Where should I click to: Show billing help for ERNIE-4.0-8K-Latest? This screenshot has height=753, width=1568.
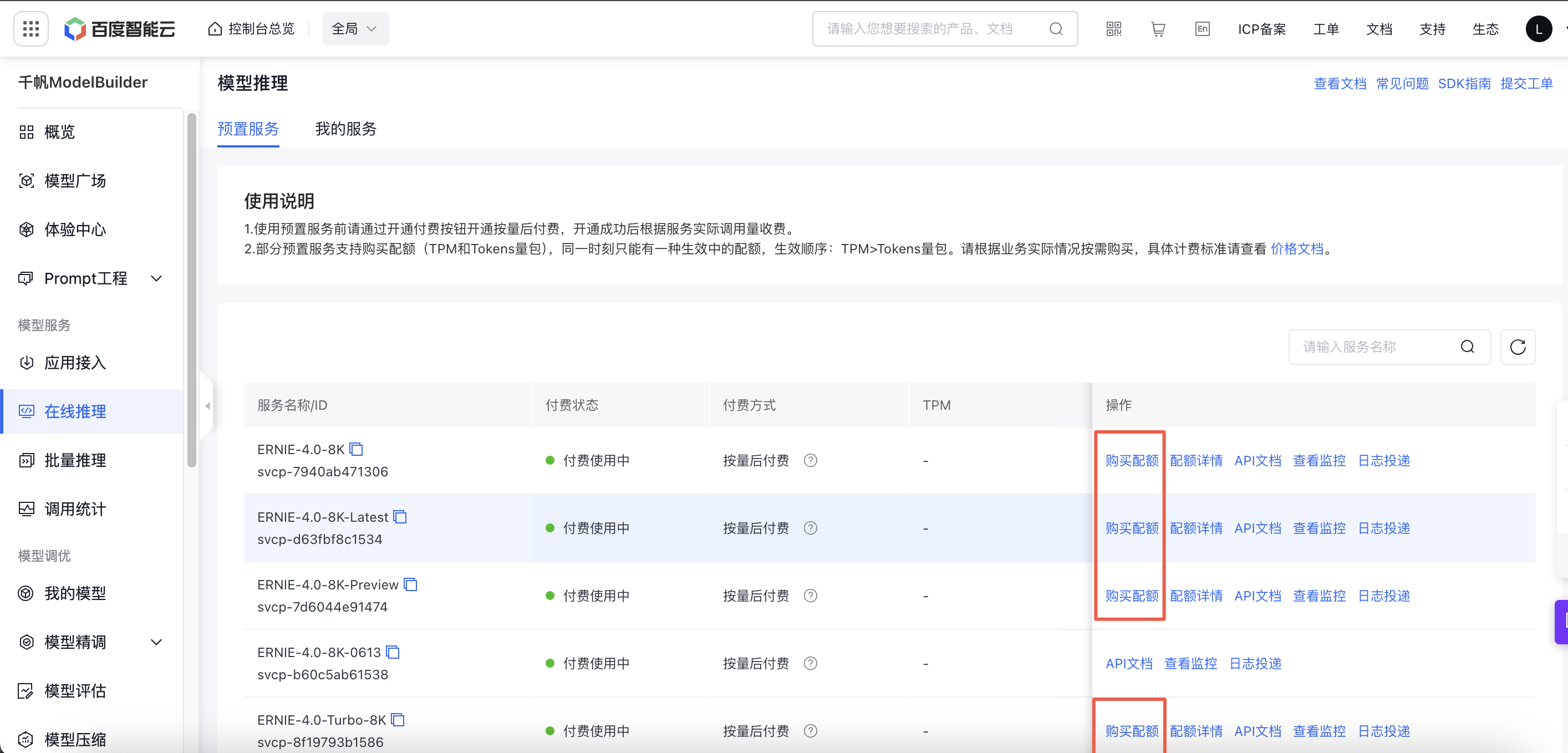[810, 528]
